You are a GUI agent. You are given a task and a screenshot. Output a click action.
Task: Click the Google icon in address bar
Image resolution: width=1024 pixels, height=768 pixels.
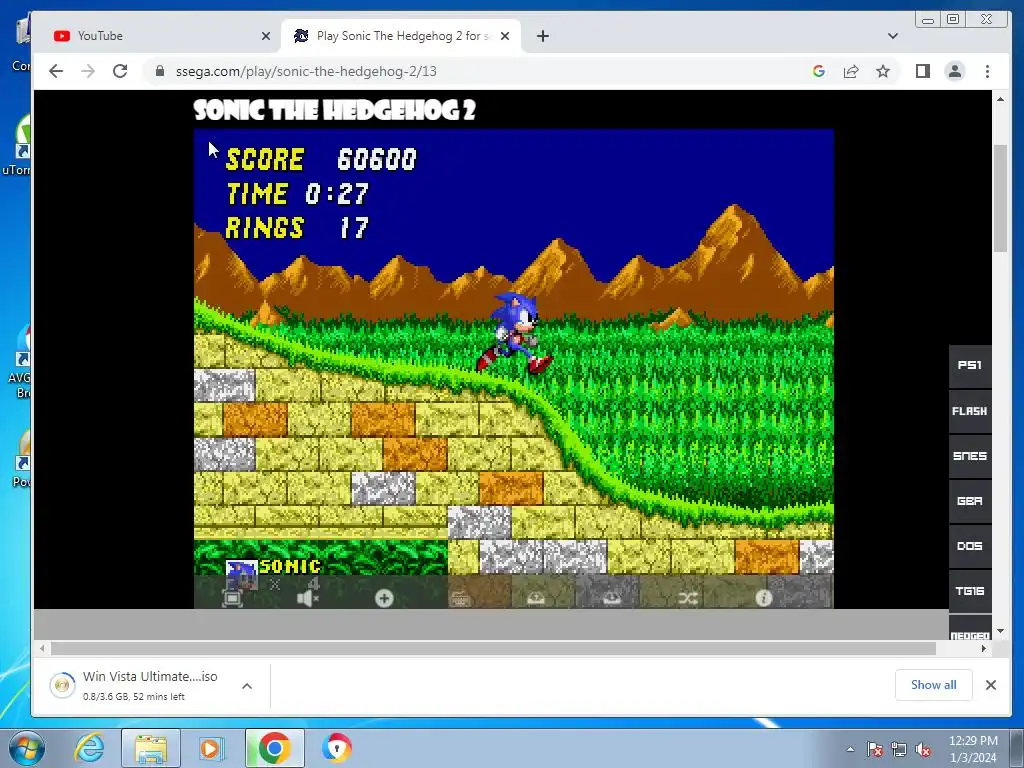pyautogui.click(x=819, y=71)
